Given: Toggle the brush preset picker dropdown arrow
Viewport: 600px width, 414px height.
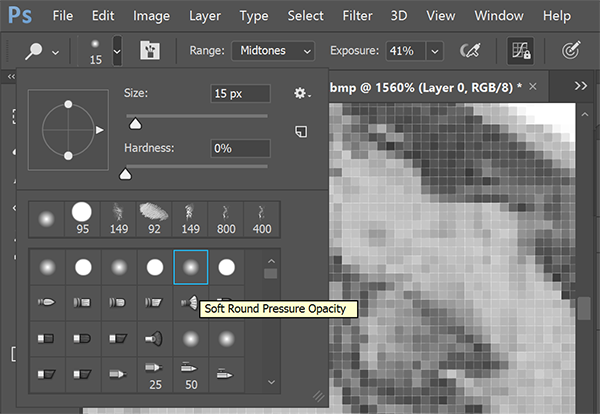Looking at the screenshot, I should 117,51.
